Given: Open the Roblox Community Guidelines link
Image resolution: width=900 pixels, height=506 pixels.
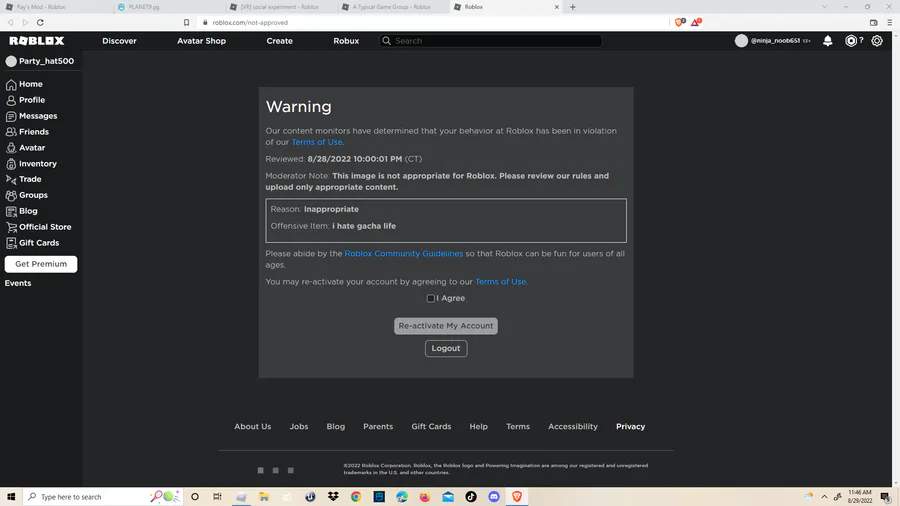Looking at the screenshot, I should click(x=404, y=254).
